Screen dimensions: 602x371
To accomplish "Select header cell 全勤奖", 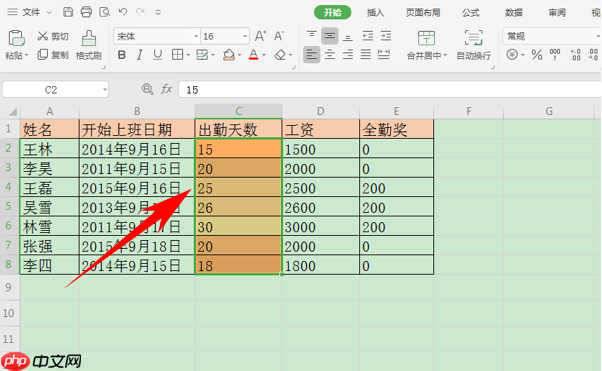I will tap(396, 129).
